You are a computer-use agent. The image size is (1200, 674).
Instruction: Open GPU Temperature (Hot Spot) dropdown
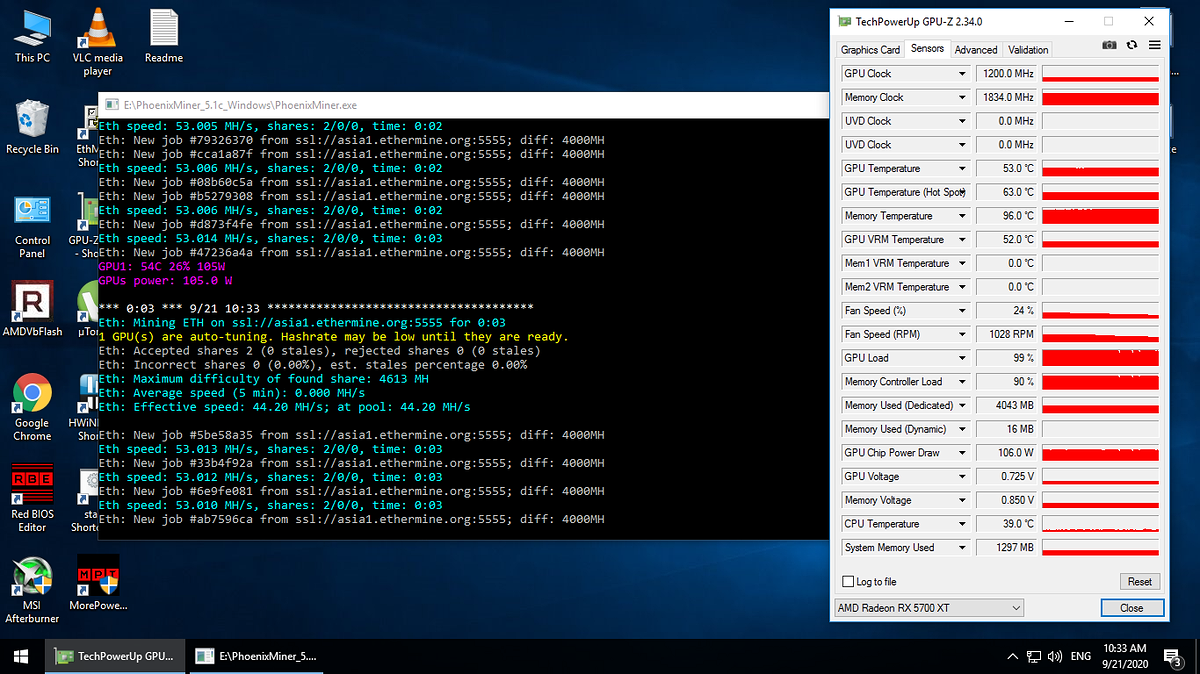pyautogui.click(x=963, y=192)
